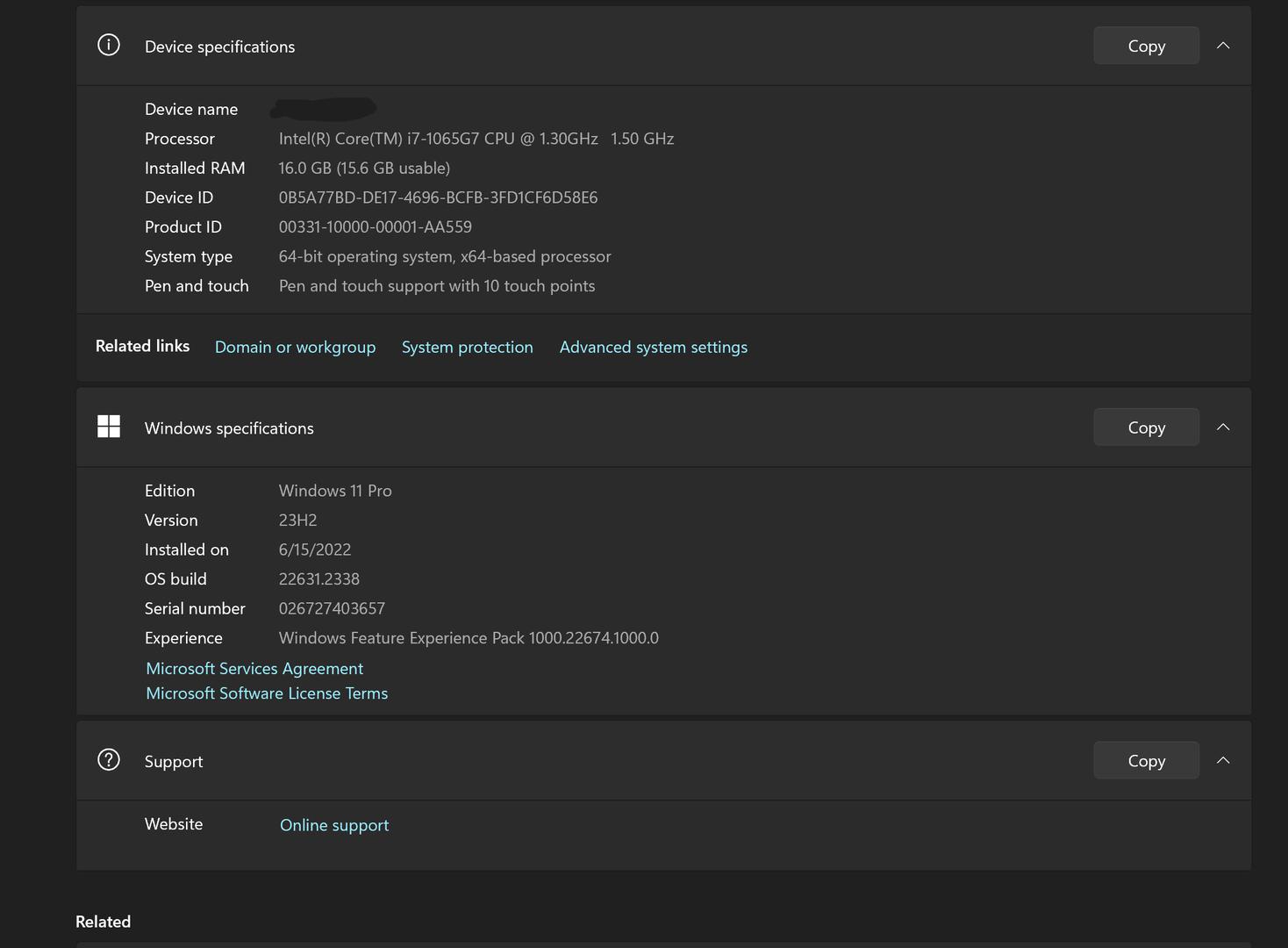The width and height of the screenshot is (1288, 948).
Task: Click the Windows Feature Experience Pack value
Action: click(469, 638)
